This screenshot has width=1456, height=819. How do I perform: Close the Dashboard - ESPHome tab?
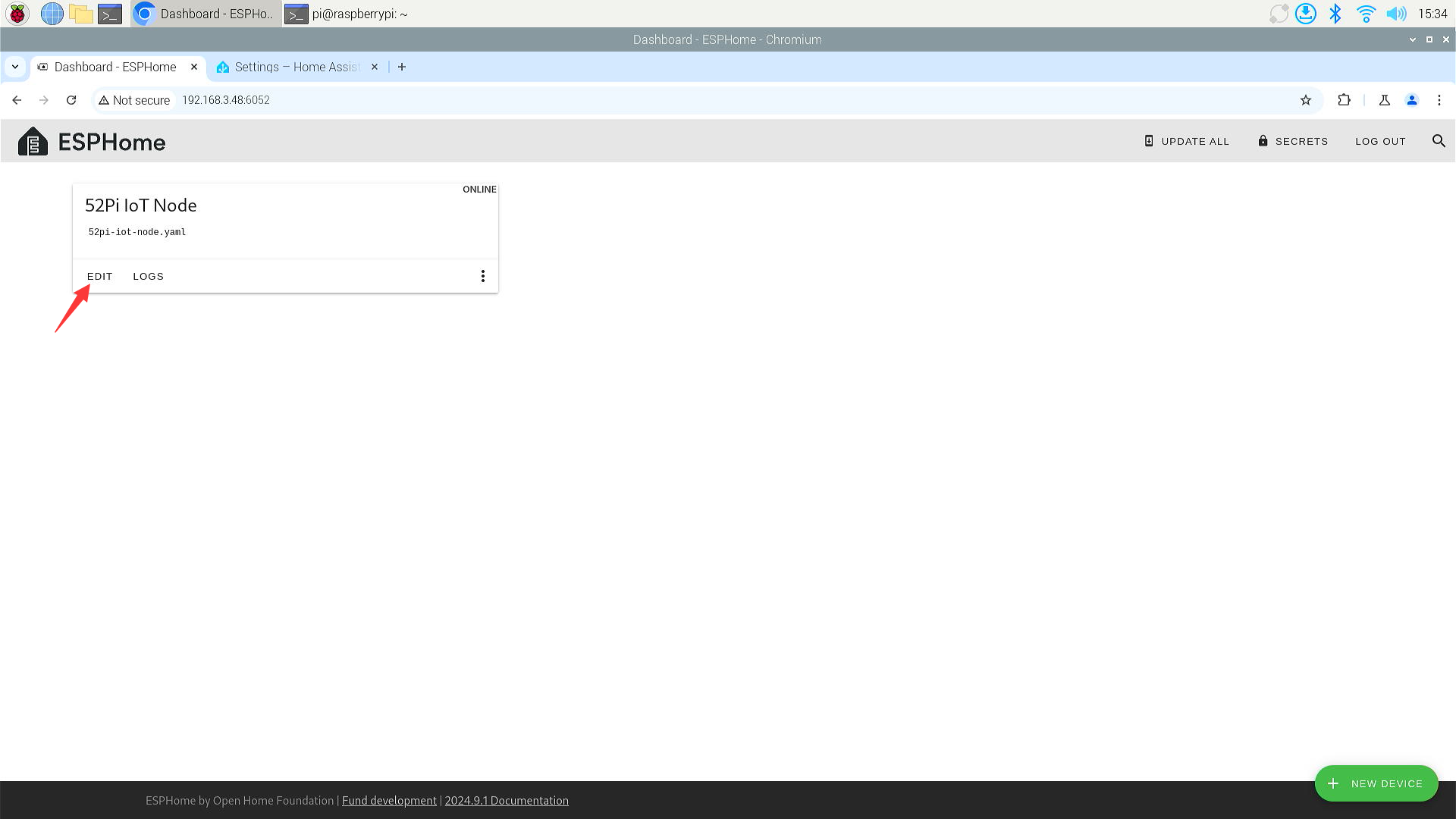(194, 67)
